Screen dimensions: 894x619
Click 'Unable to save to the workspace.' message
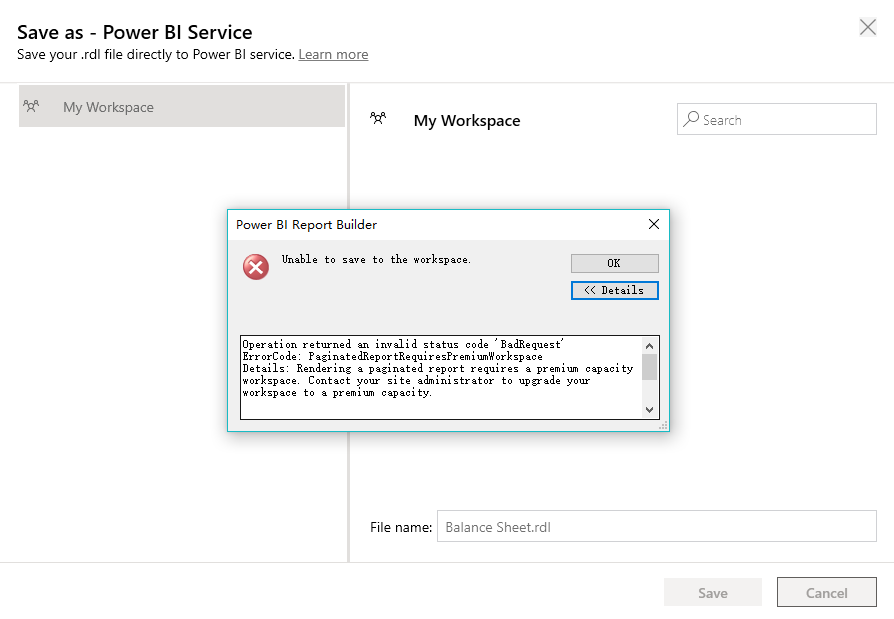pos(376,260)
